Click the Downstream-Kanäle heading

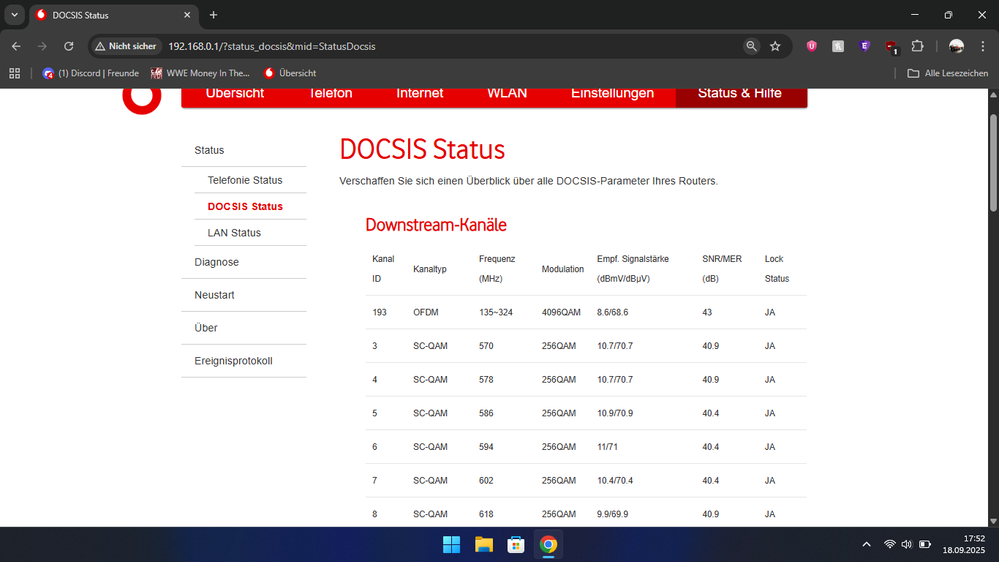click(x=436, y=225)
